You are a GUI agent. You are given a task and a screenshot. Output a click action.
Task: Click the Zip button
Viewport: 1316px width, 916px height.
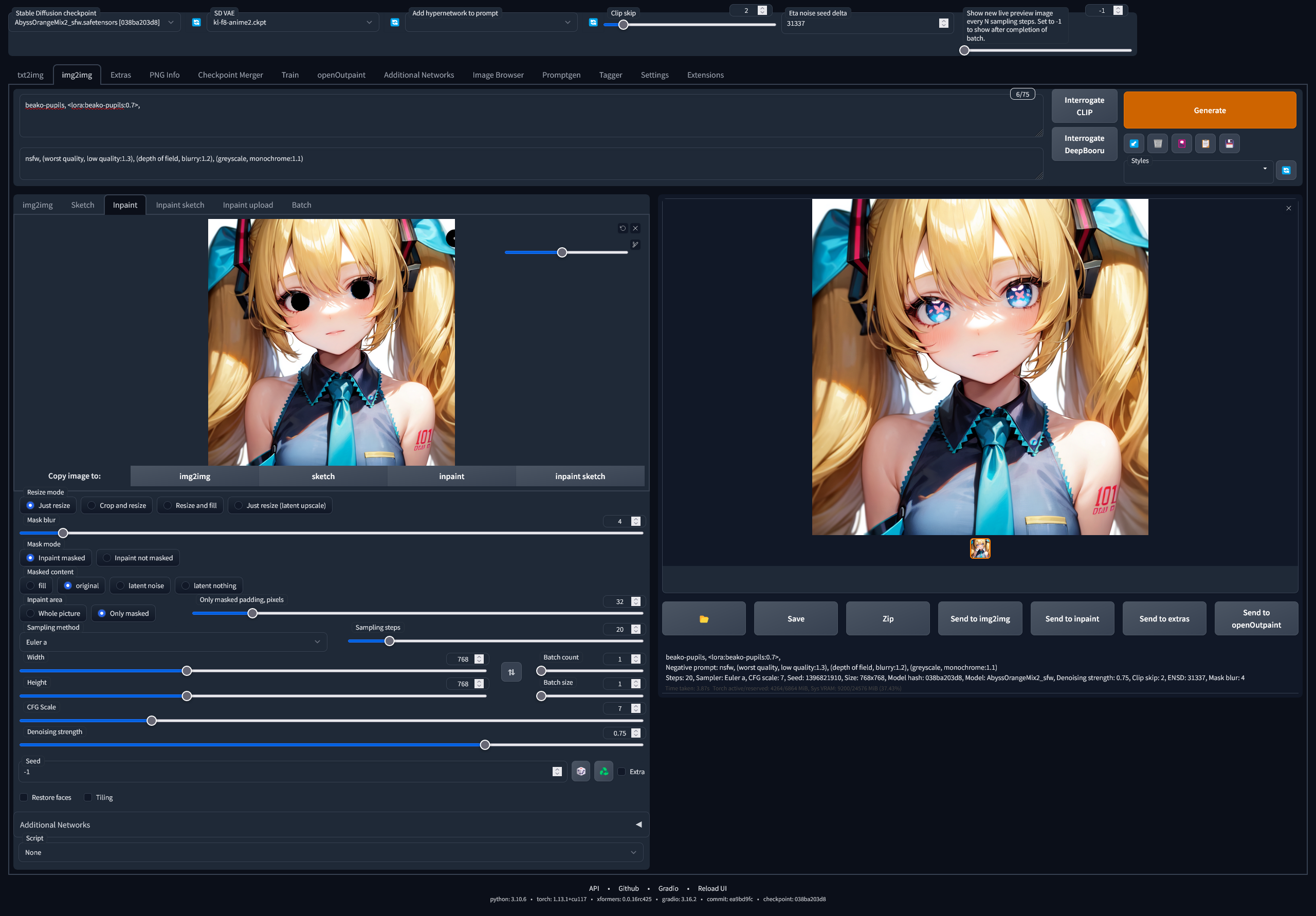888,618
